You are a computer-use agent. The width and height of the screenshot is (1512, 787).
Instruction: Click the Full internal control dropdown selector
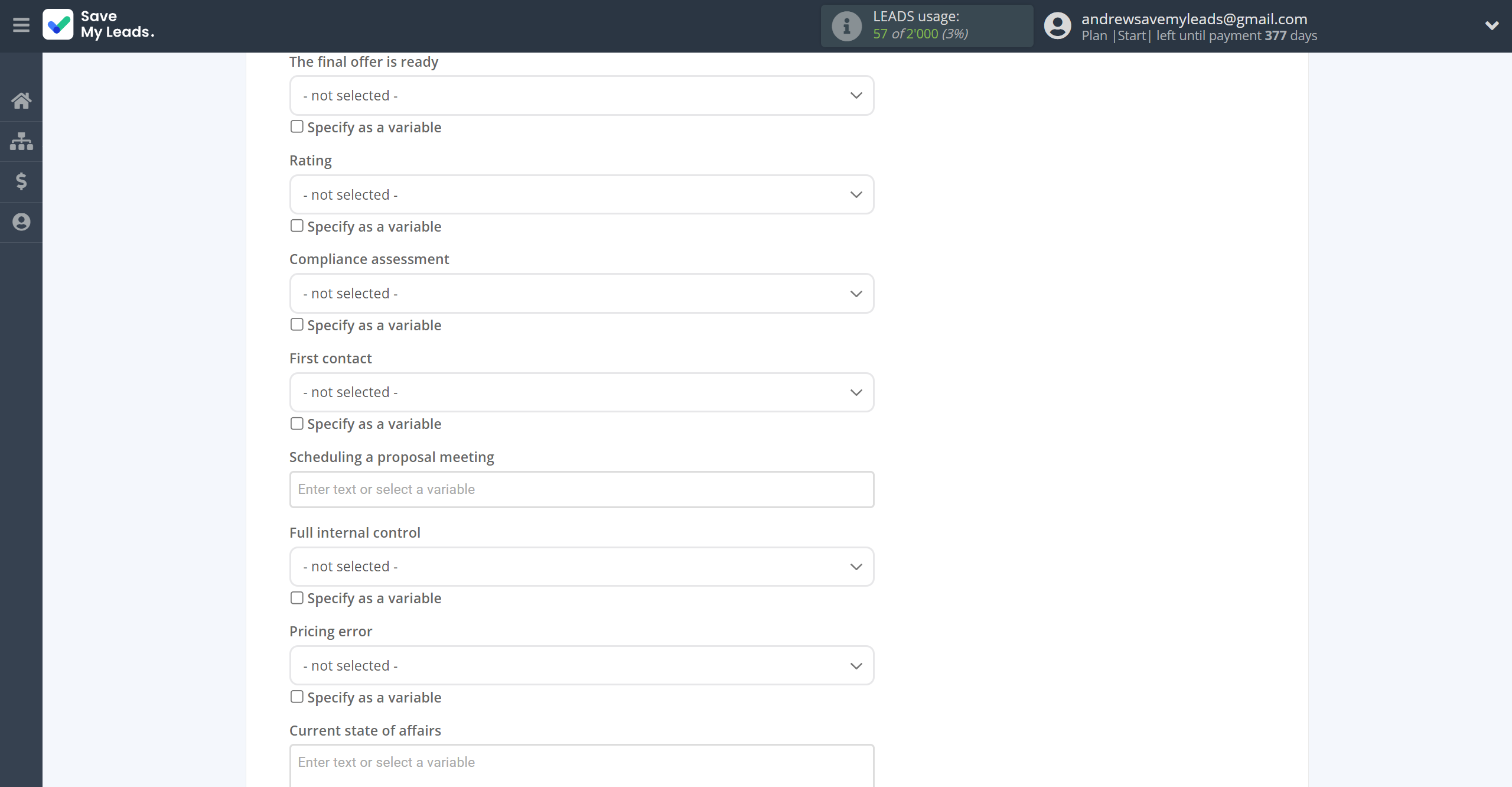[x=582, y=567]
